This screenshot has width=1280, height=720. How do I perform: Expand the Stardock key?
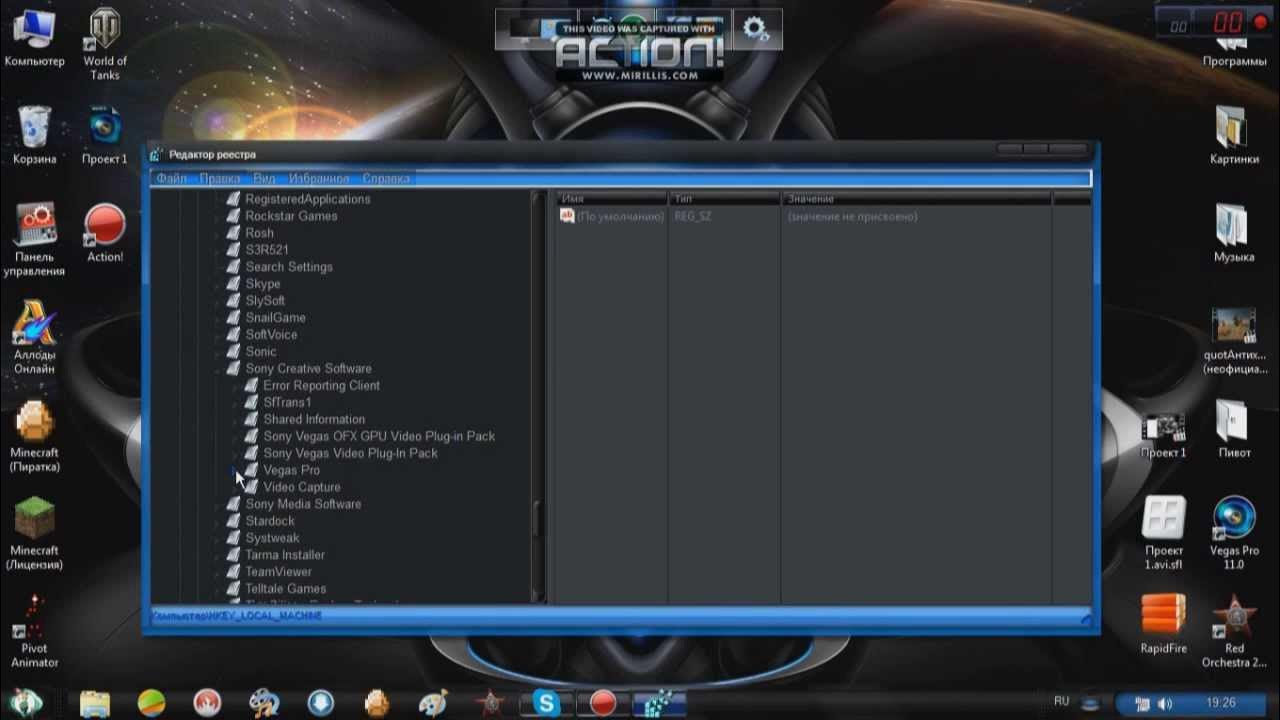[x=218, y=521]
